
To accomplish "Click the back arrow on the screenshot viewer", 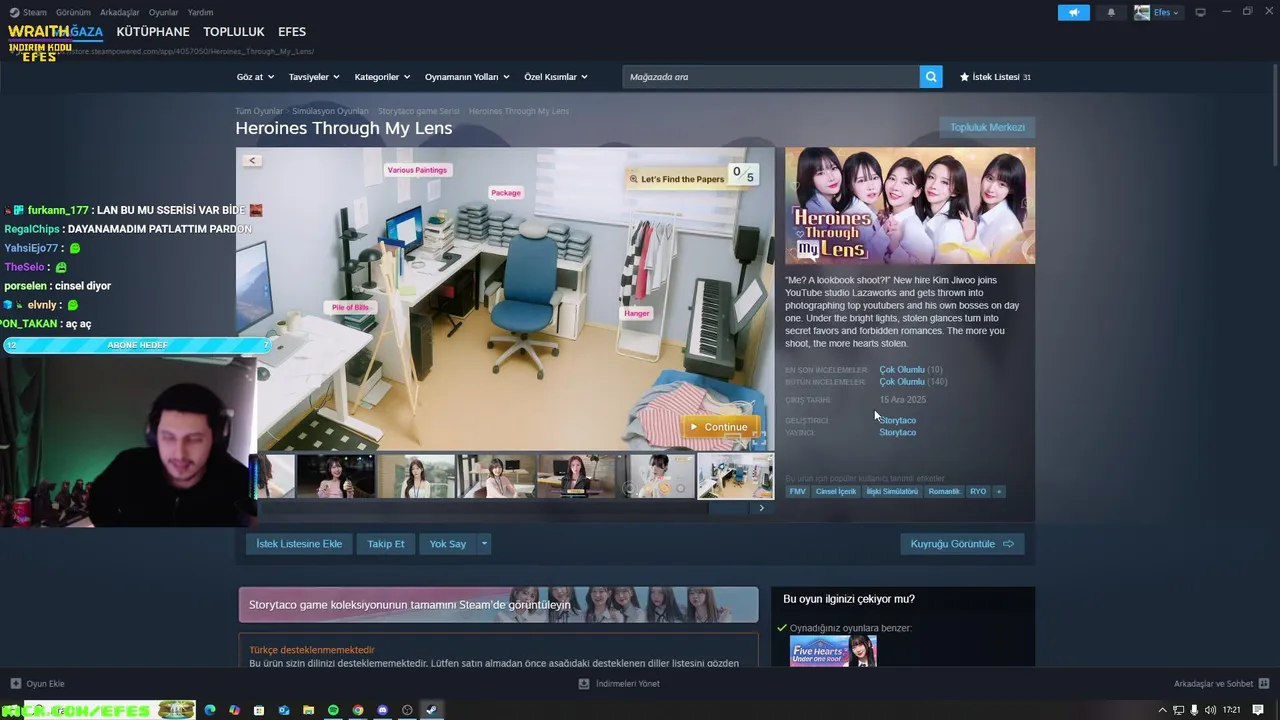I will pos(252,160).
